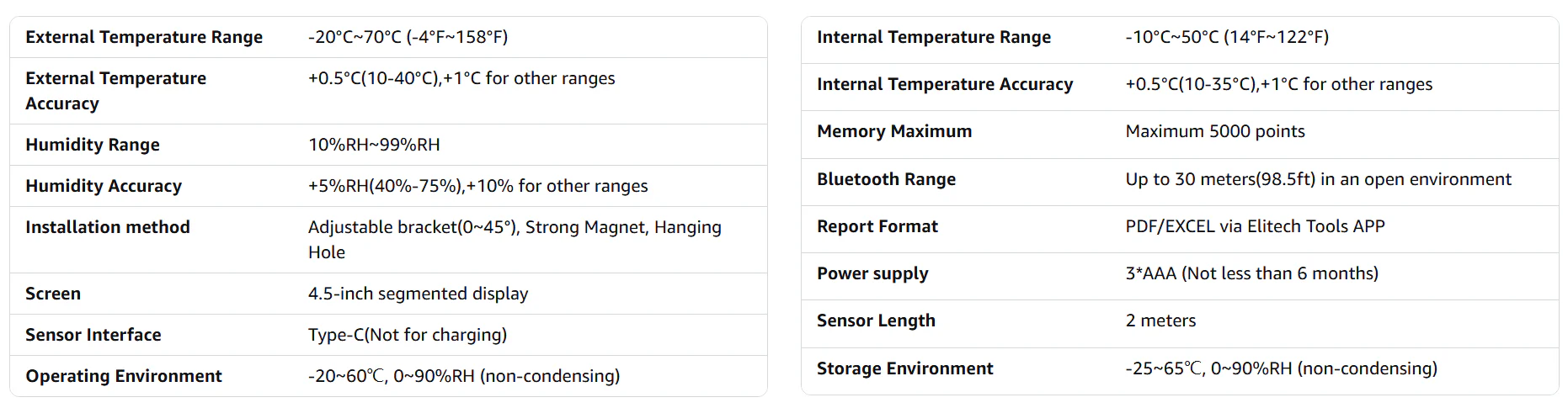Select the 4.5-inch segmented display value
The image size is (1568, 408).
(x=418, y=294)
